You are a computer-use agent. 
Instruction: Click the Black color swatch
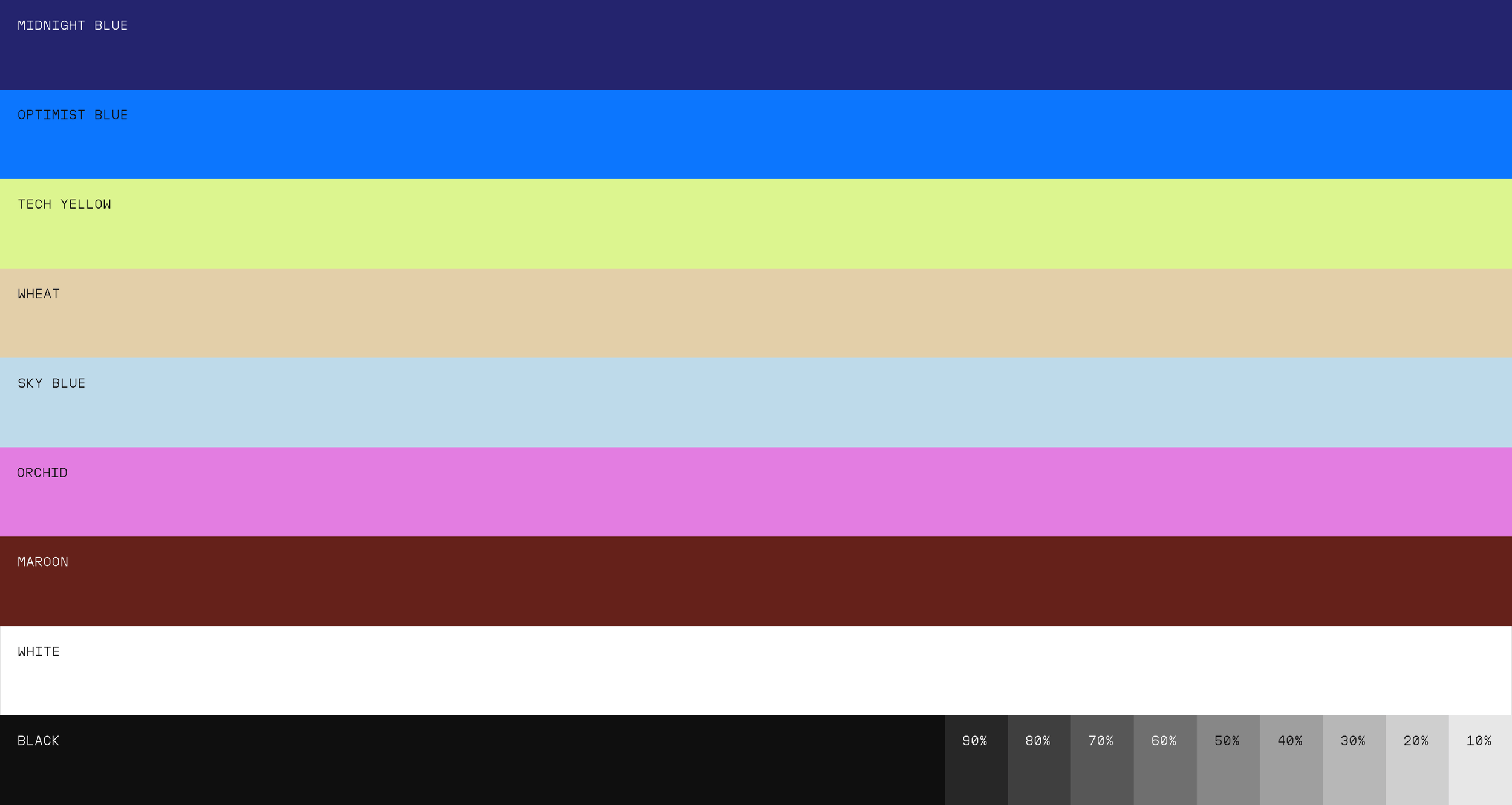(472, 760)
